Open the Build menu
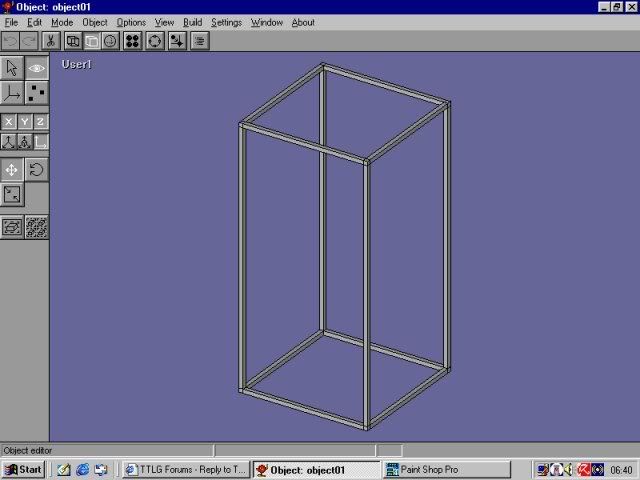This screenshot has height=480, width=640. (x=192, y=22)
